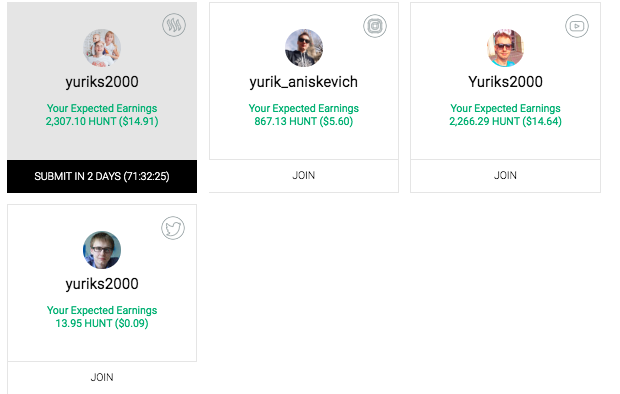
Task: Click Submit in 2 Days button
Action: pyautogui.click(x=102, y=176)
